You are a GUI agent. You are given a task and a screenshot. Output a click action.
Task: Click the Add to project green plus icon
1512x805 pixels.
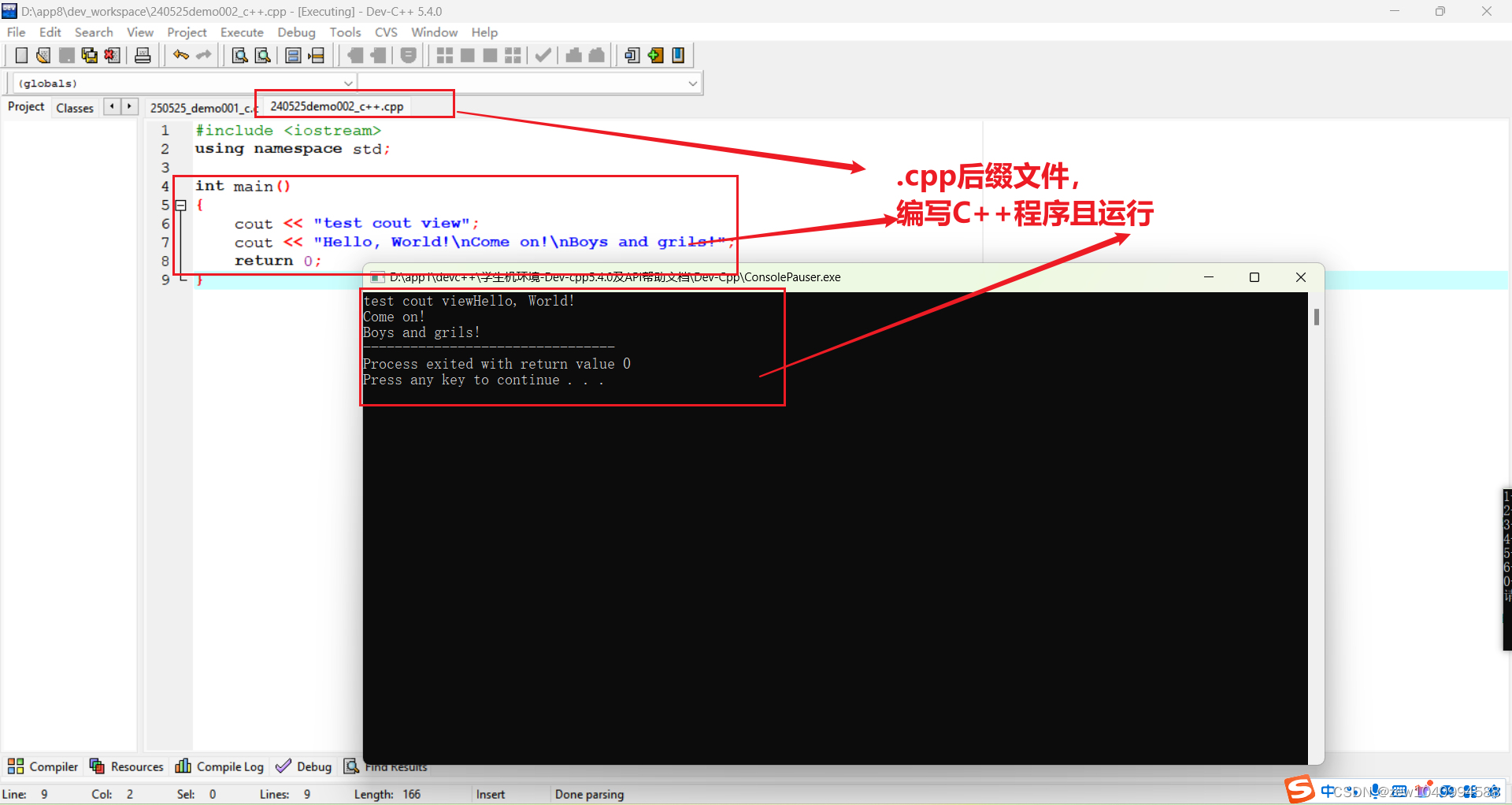point(655,55)
